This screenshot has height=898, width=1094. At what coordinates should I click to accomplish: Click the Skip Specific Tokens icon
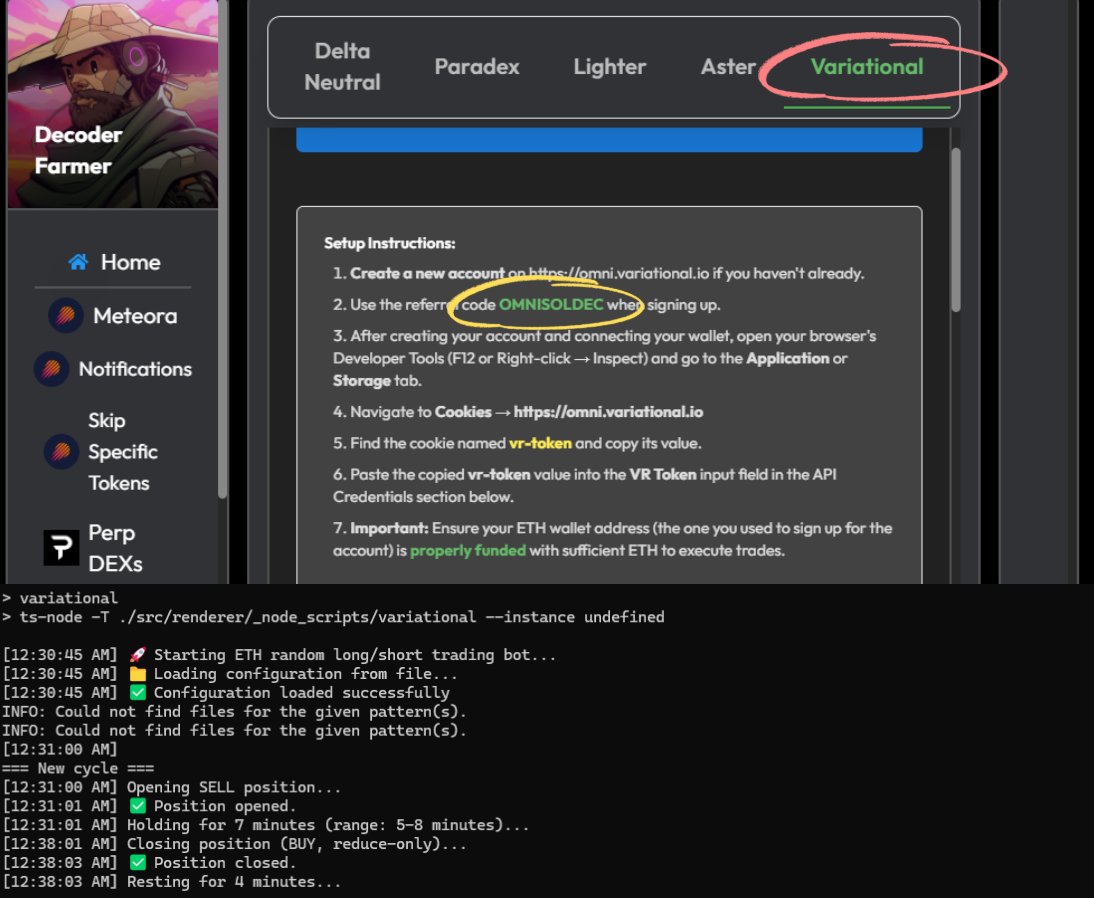[61, 451]
